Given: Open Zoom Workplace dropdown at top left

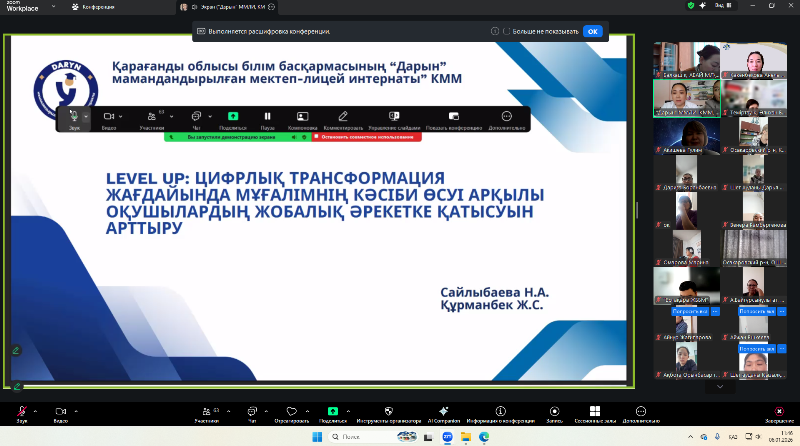Looking at the screenshot, I should coord(54,7).
